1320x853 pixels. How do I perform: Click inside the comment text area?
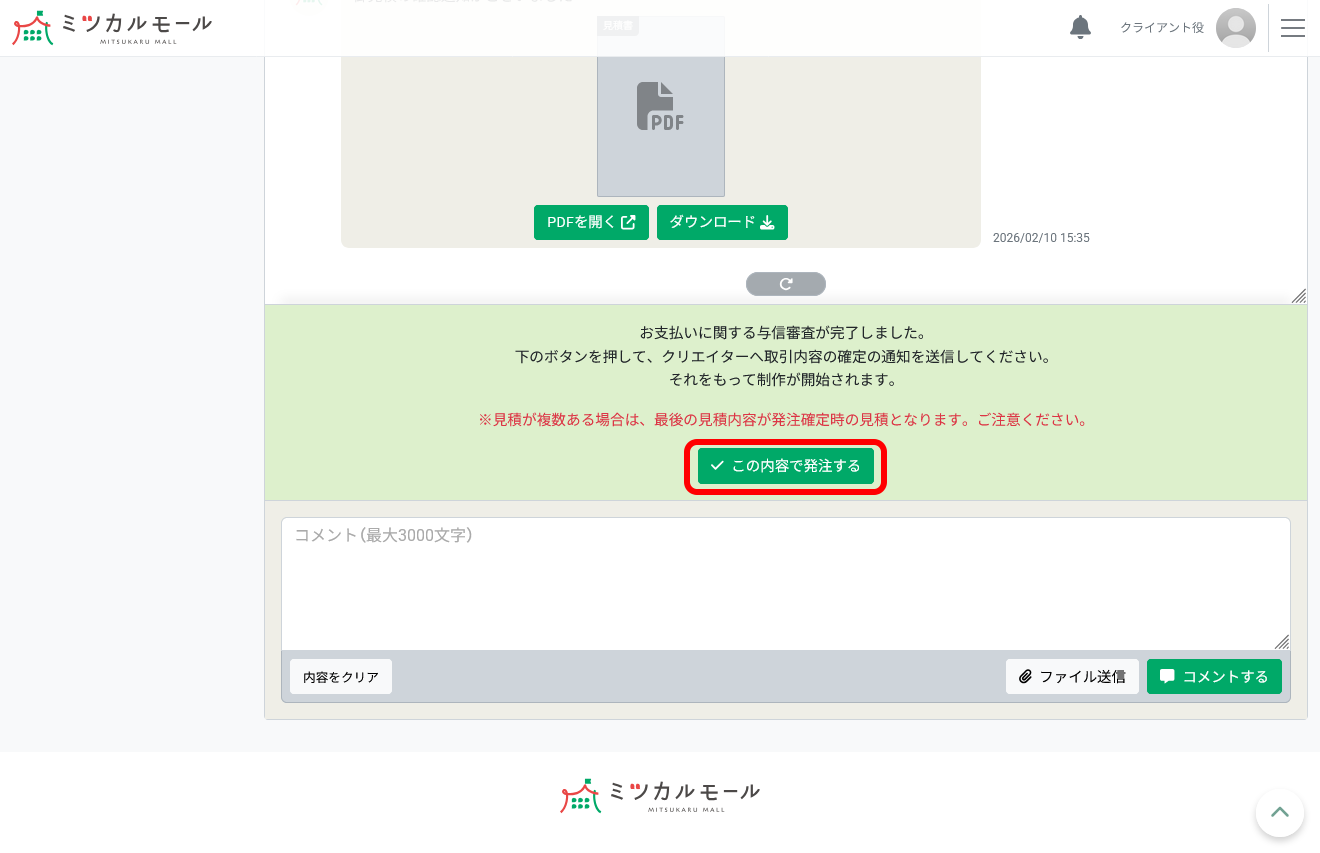[x=785, y=583]
